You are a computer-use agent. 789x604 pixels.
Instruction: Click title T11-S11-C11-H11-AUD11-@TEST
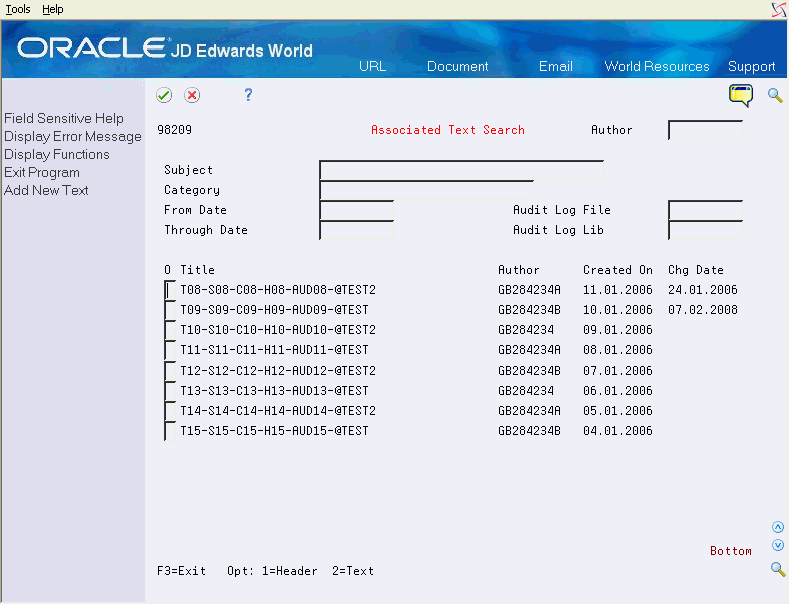[274, 350]
